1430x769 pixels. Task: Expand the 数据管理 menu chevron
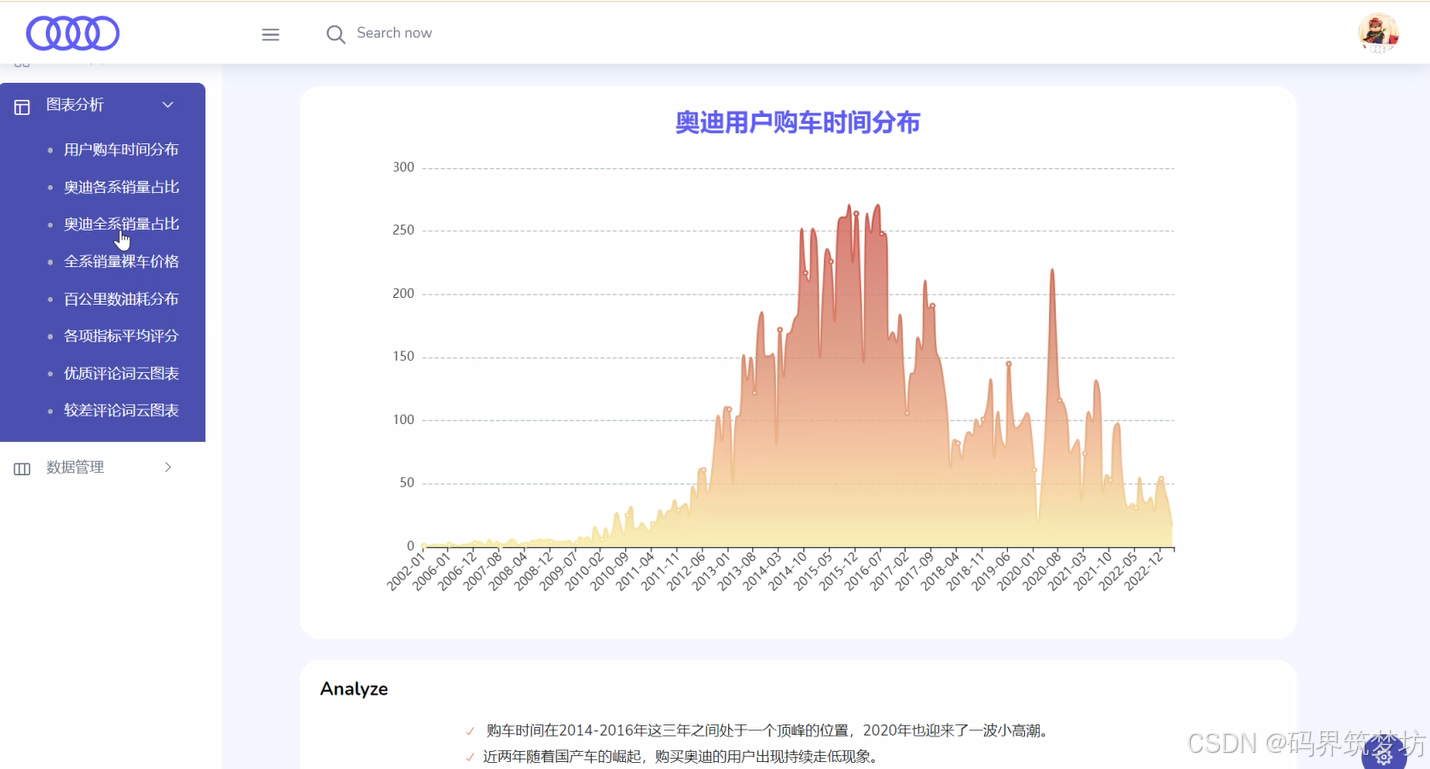168,467
